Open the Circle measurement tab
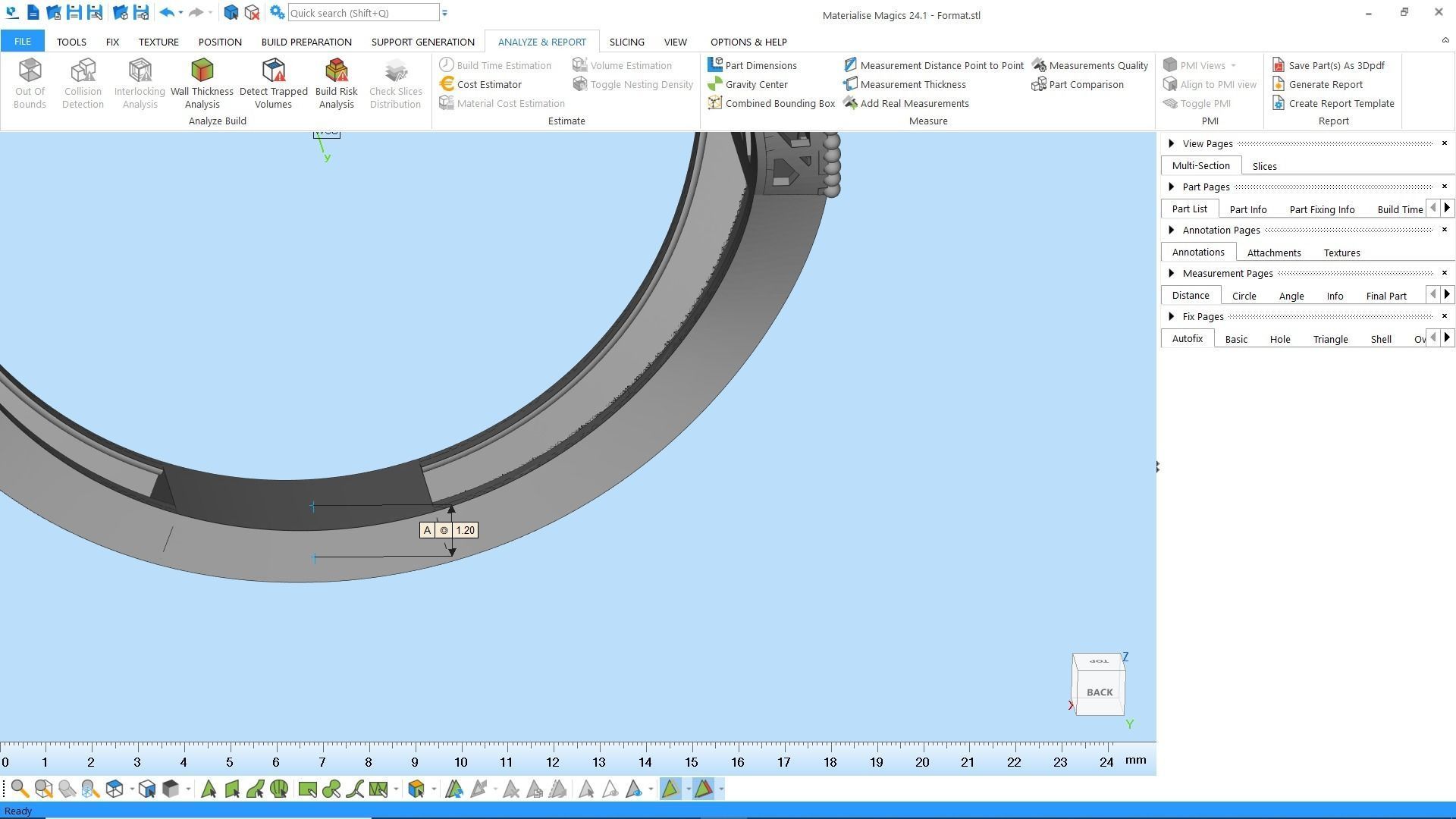Viewport: 1456px width, 819px height. click(1244, 296)
